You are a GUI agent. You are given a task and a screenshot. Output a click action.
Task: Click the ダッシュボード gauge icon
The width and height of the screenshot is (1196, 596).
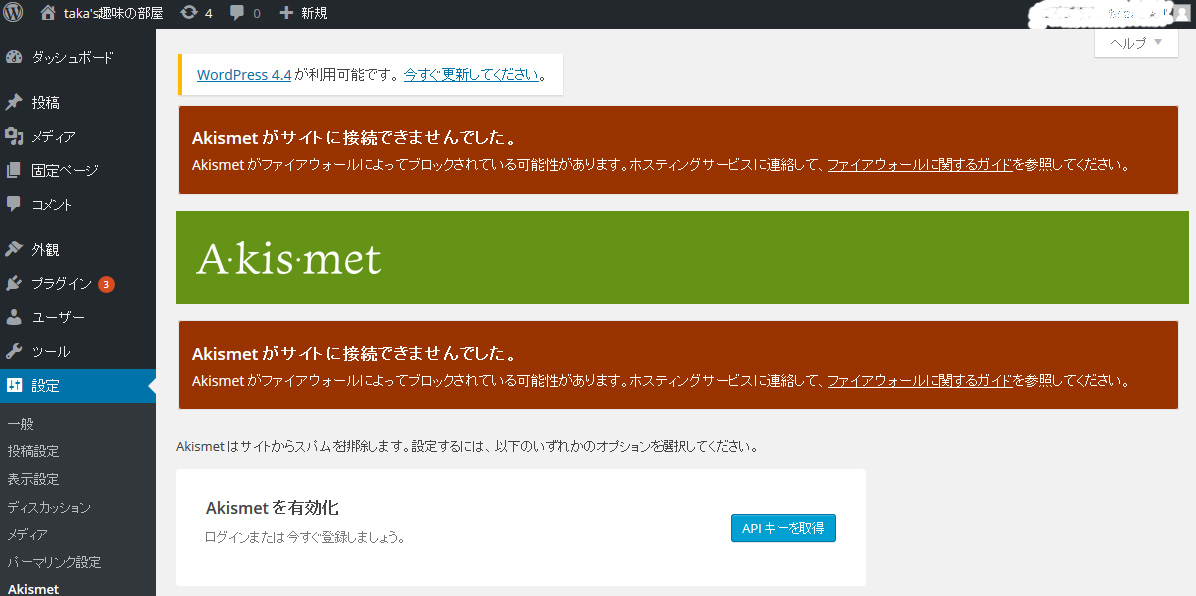pos(14,57)
